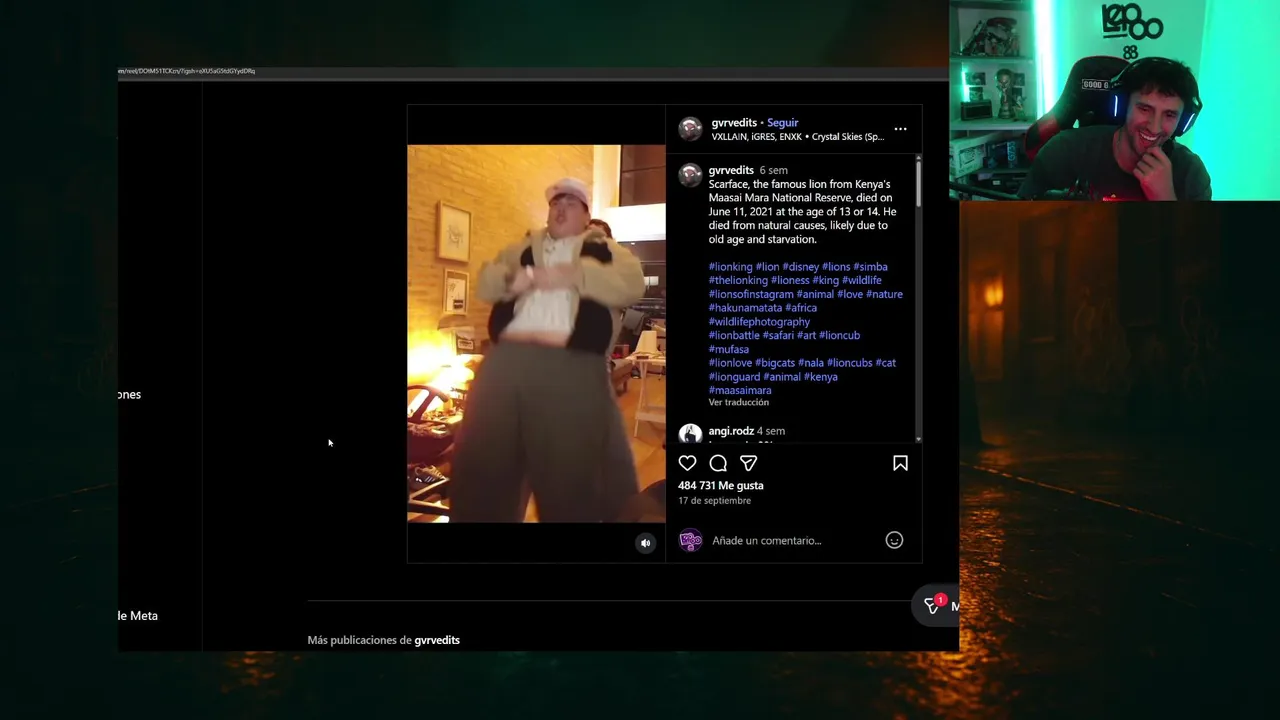The image size is (1280, 720).
Task: Open the Crystal Skies audio track link
Action: click(x=848, y=137)
